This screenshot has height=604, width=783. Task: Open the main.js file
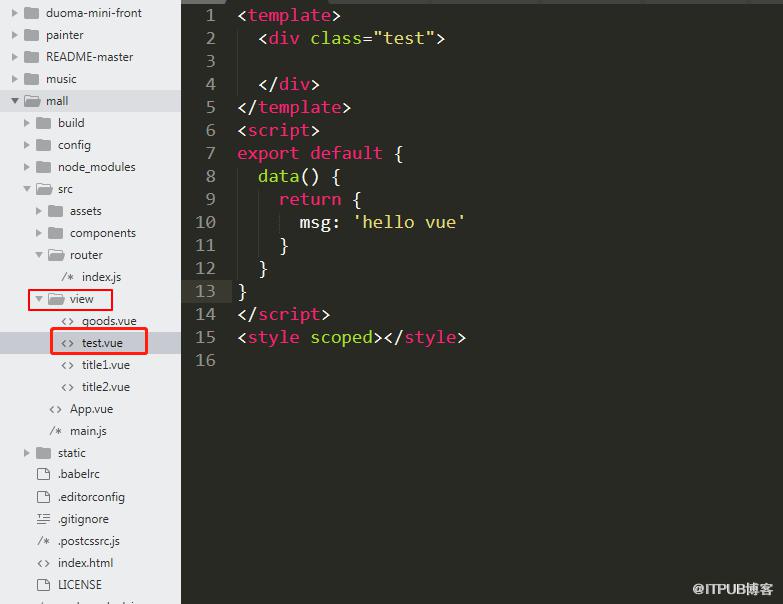coord(88,431)
